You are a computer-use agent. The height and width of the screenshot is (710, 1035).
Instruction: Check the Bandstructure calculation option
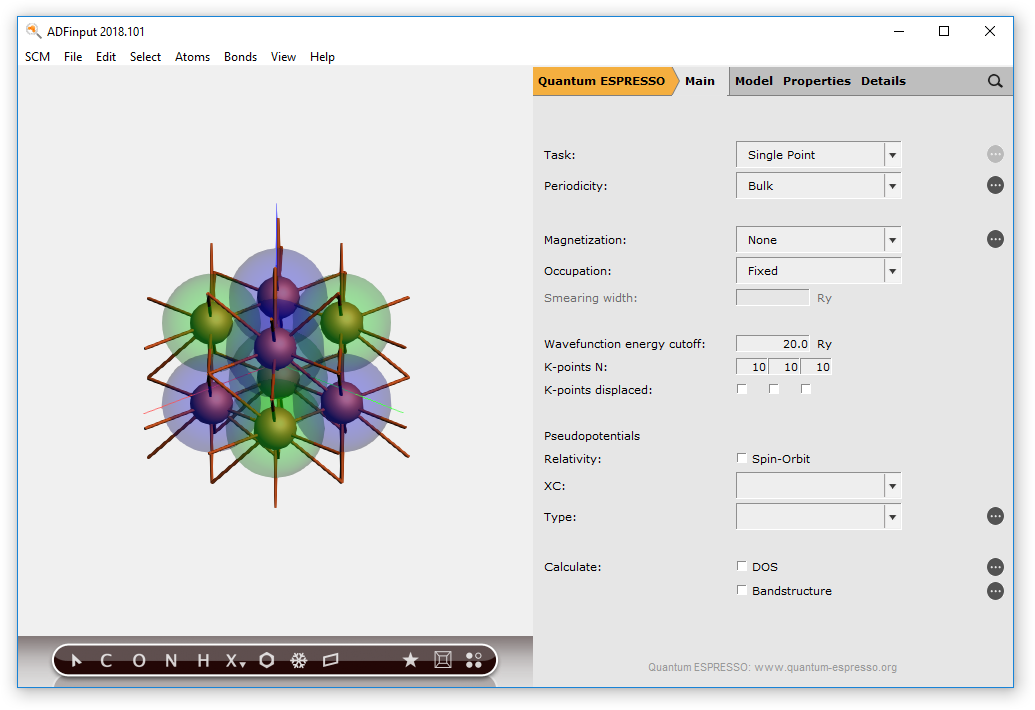pos(741,590)
